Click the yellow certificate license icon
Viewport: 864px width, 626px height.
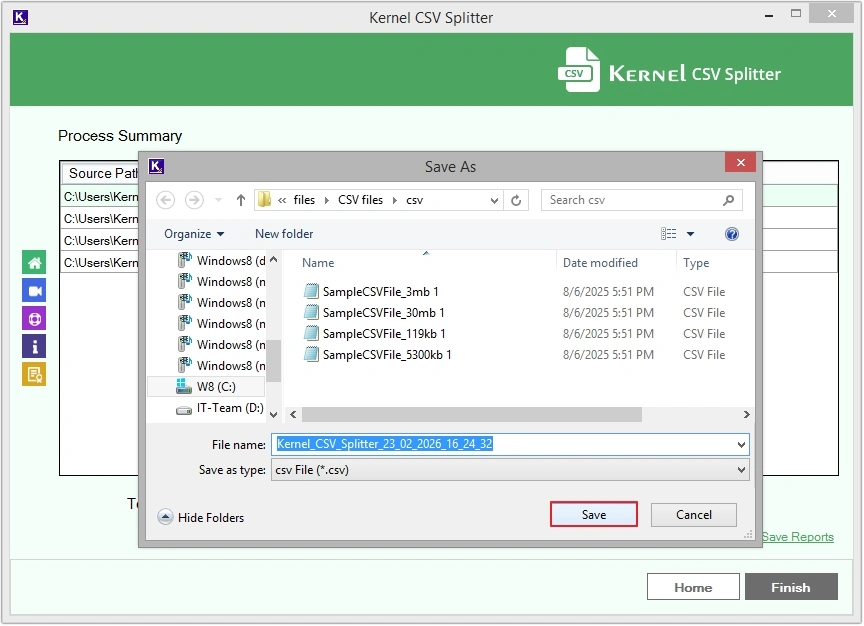pos(34,374)
